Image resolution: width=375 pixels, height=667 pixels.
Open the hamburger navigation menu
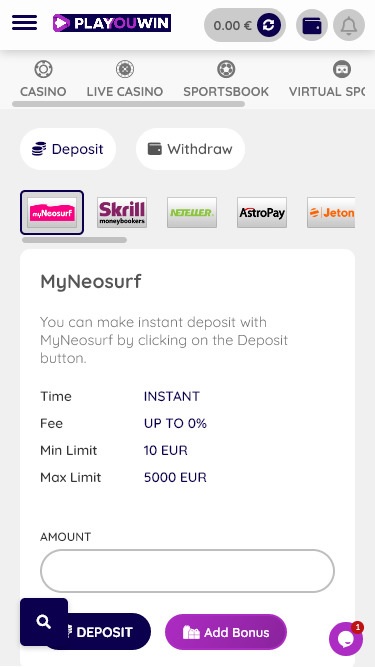(x=24, y=23)
